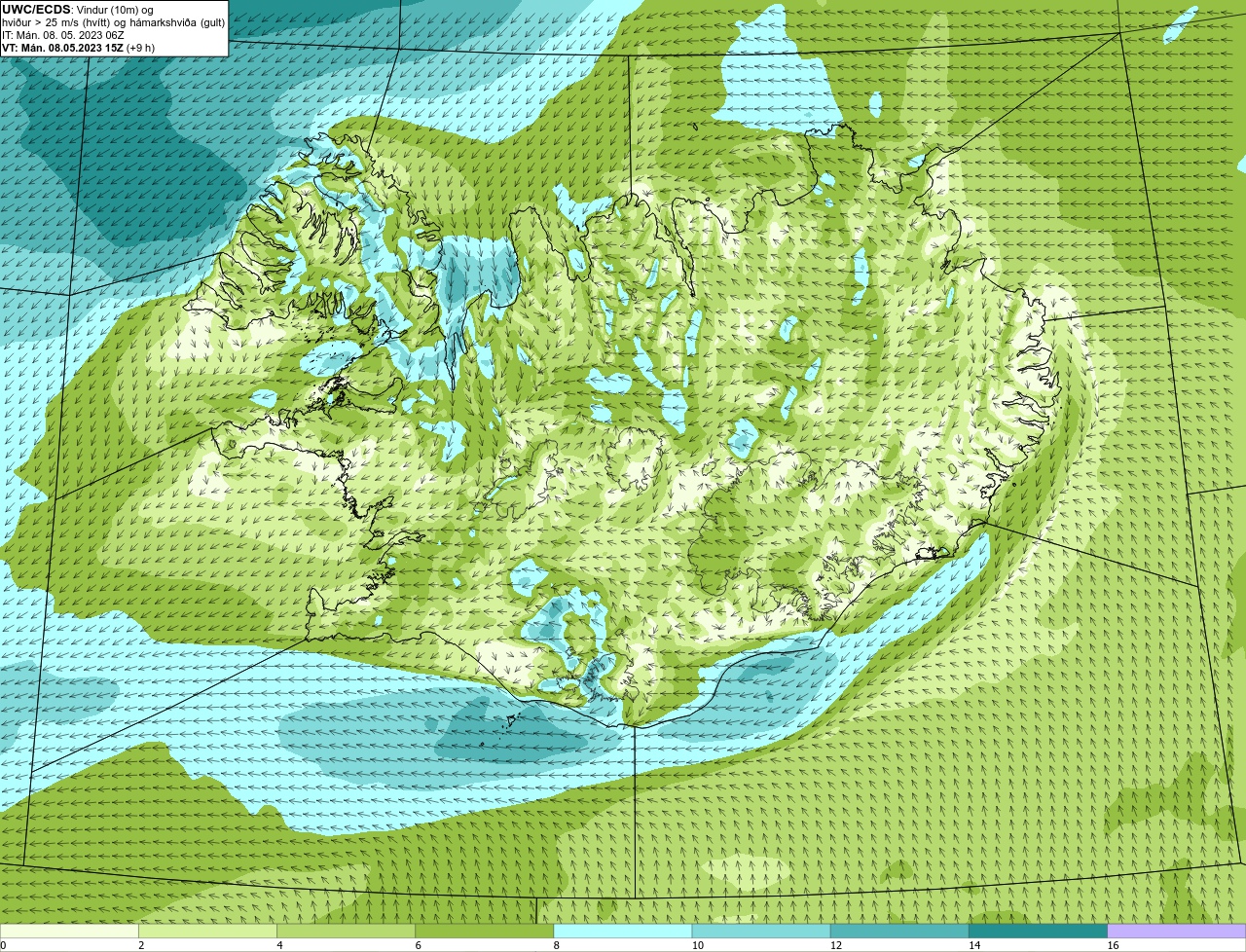
Task: Click the lavender above-16 m/s legend swatch
Action: pyautogui.click(x=1177, y=932)
